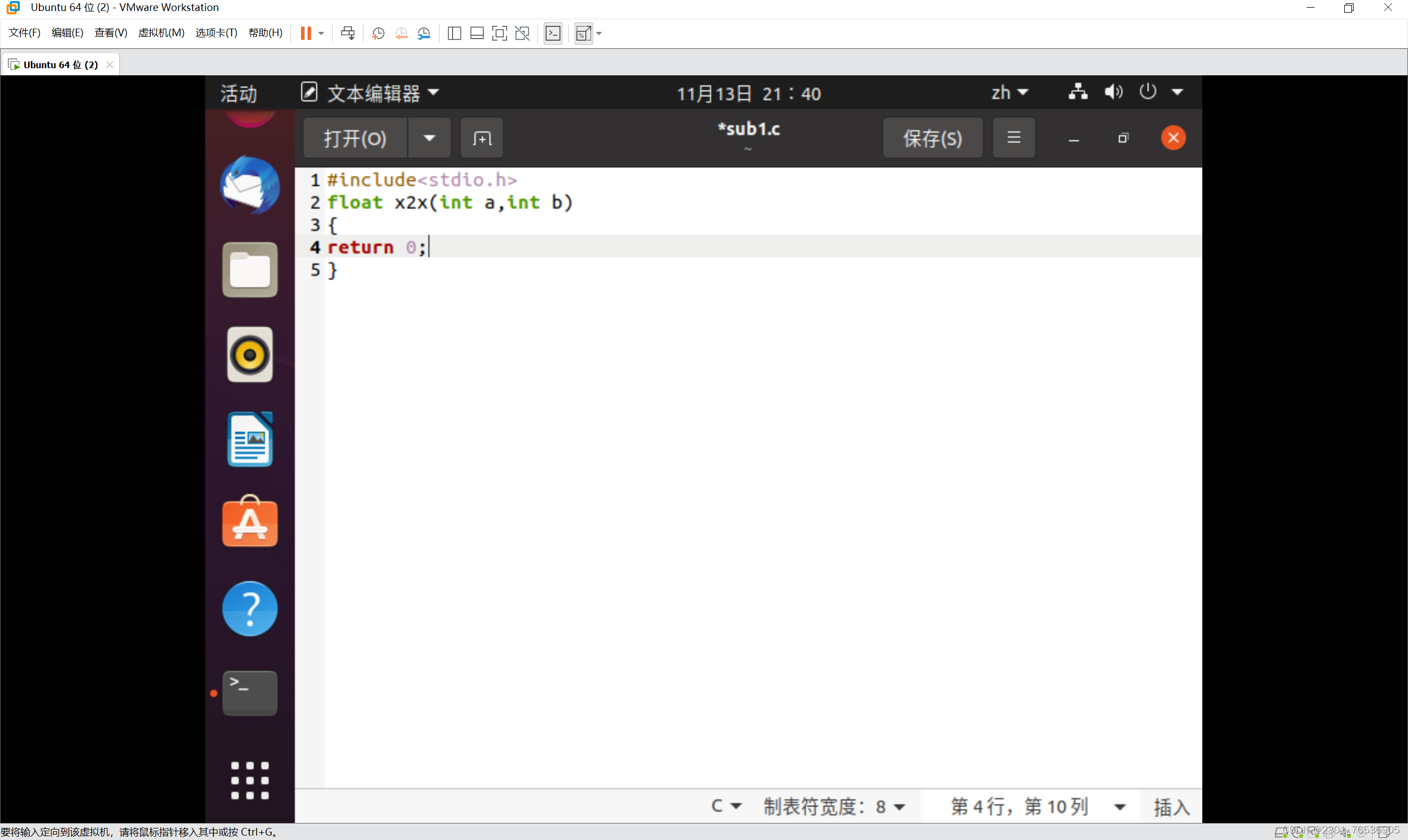
Task: Click the VMware pause VM button
Action: point(306,34)
